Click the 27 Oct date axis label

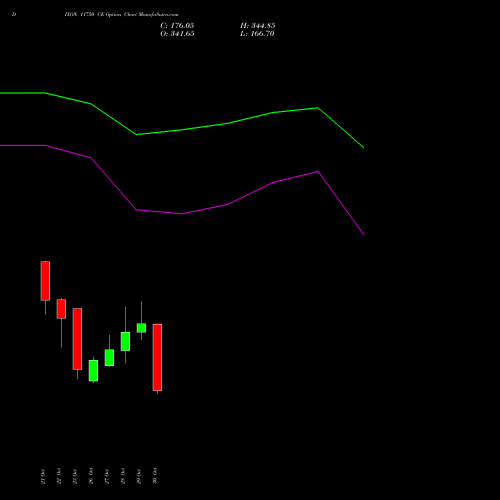(107, 476)
